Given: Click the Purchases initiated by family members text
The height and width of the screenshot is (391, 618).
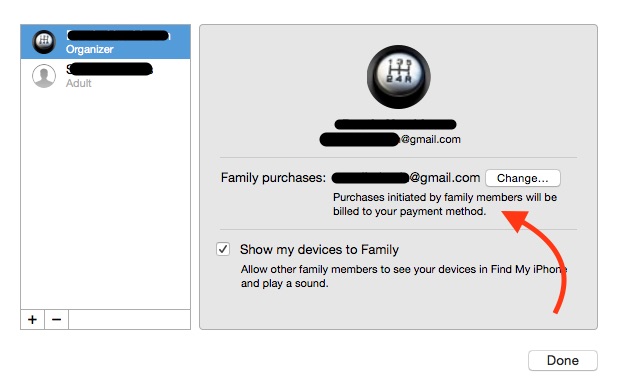Looking at the screenshot, I should (445, 204).
